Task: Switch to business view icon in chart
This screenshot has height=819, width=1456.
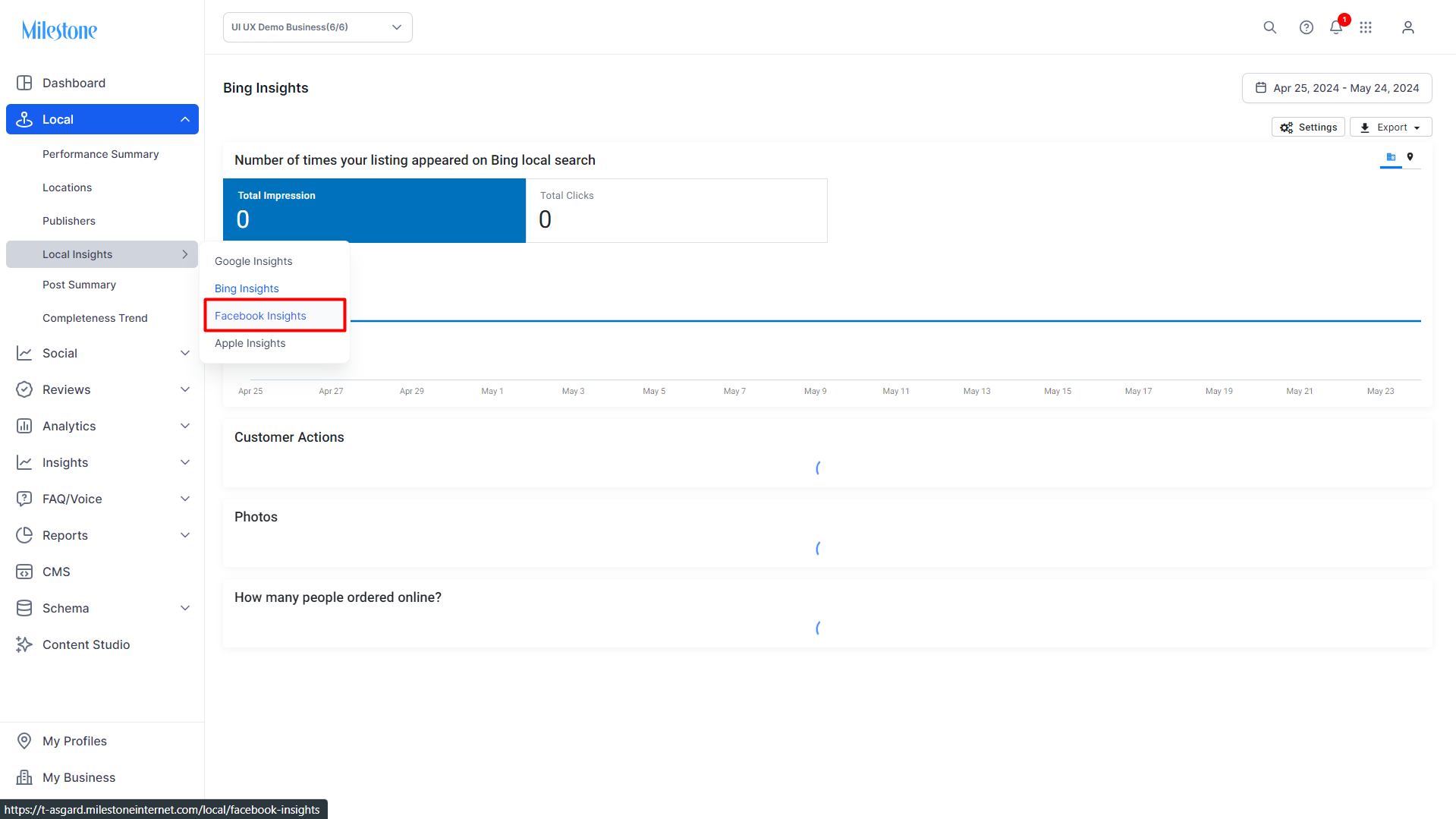Action: (x=1391, y=157)
